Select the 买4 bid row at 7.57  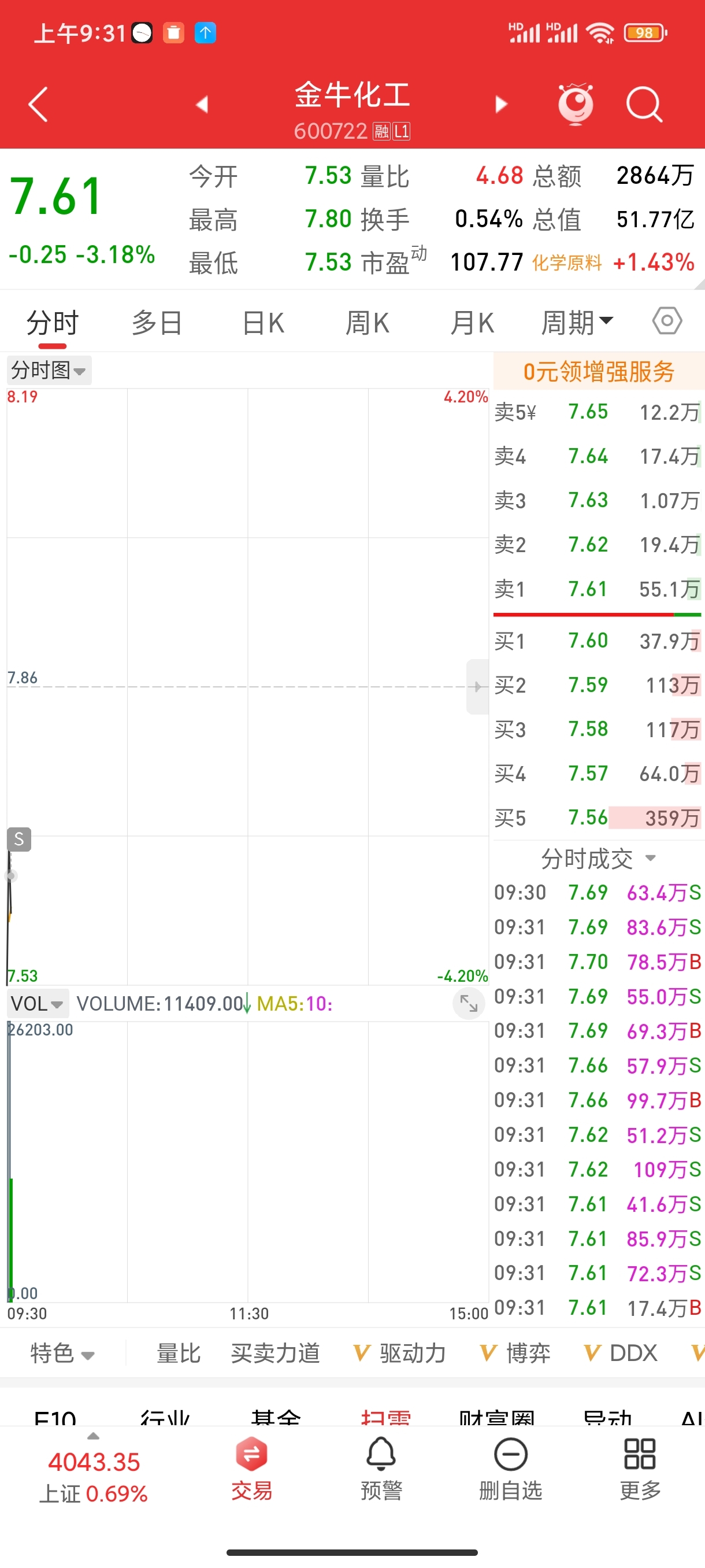tap(598, 773)
